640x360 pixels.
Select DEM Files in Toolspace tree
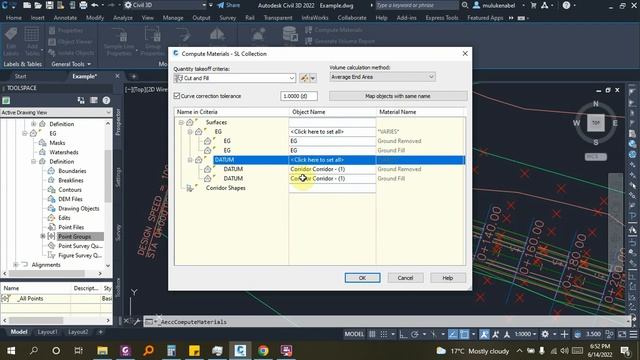[70, 199]
